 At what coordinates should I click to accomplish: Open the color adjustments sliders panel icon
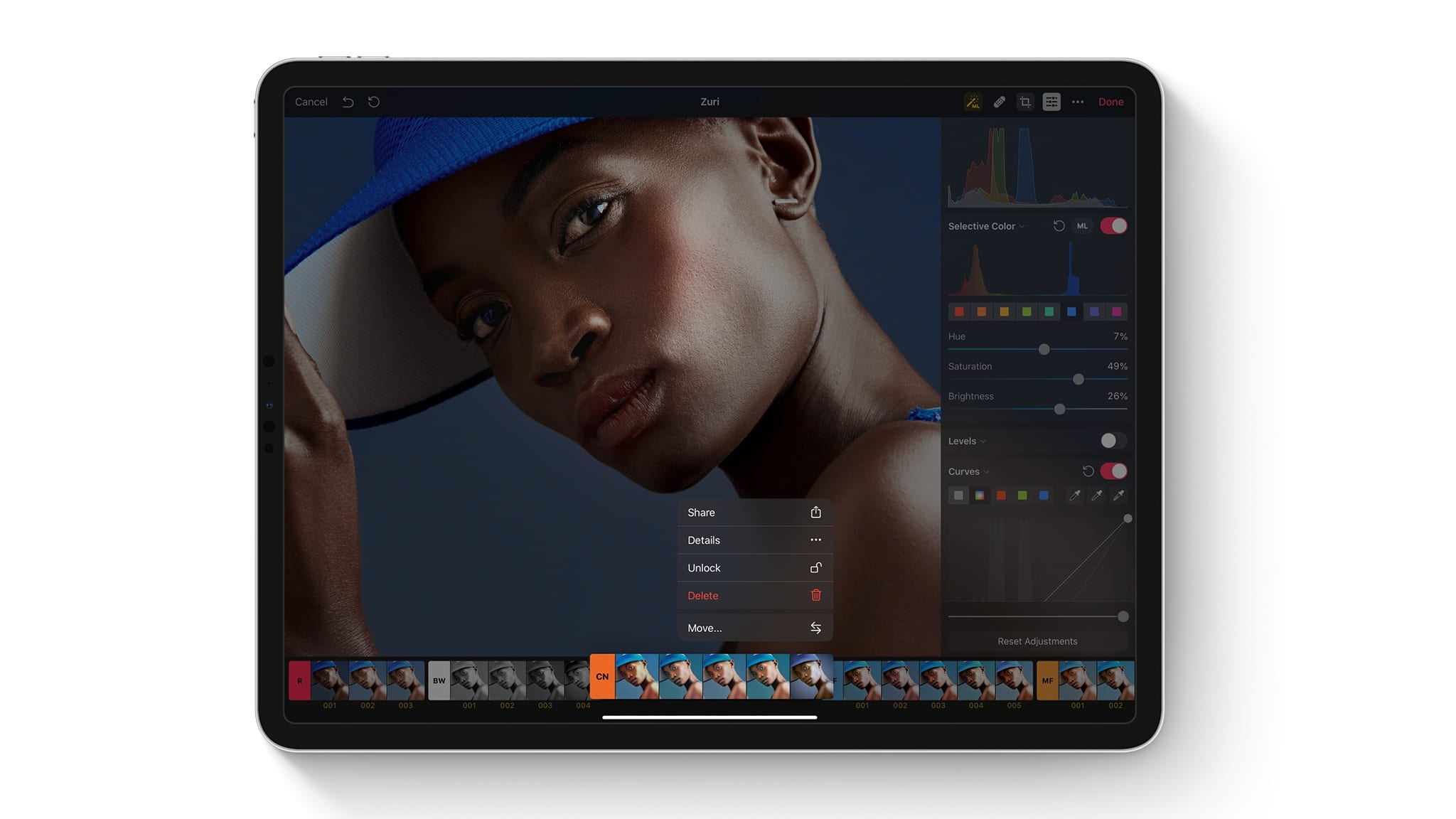pyautogui.click(x=1051, y=102)
